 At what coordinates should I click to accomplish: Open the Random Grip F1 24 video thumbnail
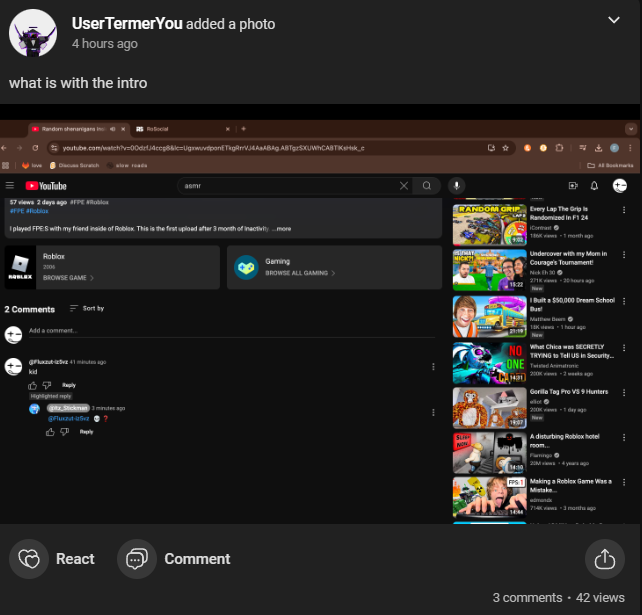[x=490, y=225]
